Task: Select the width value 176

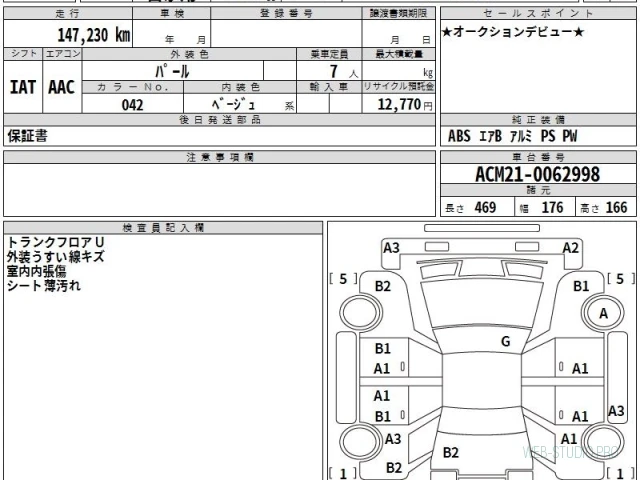Action: 552,207
